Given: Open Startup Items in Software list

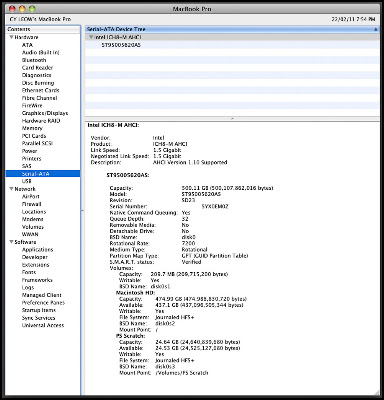Looking at the screenshot, I should coord(39,310).
